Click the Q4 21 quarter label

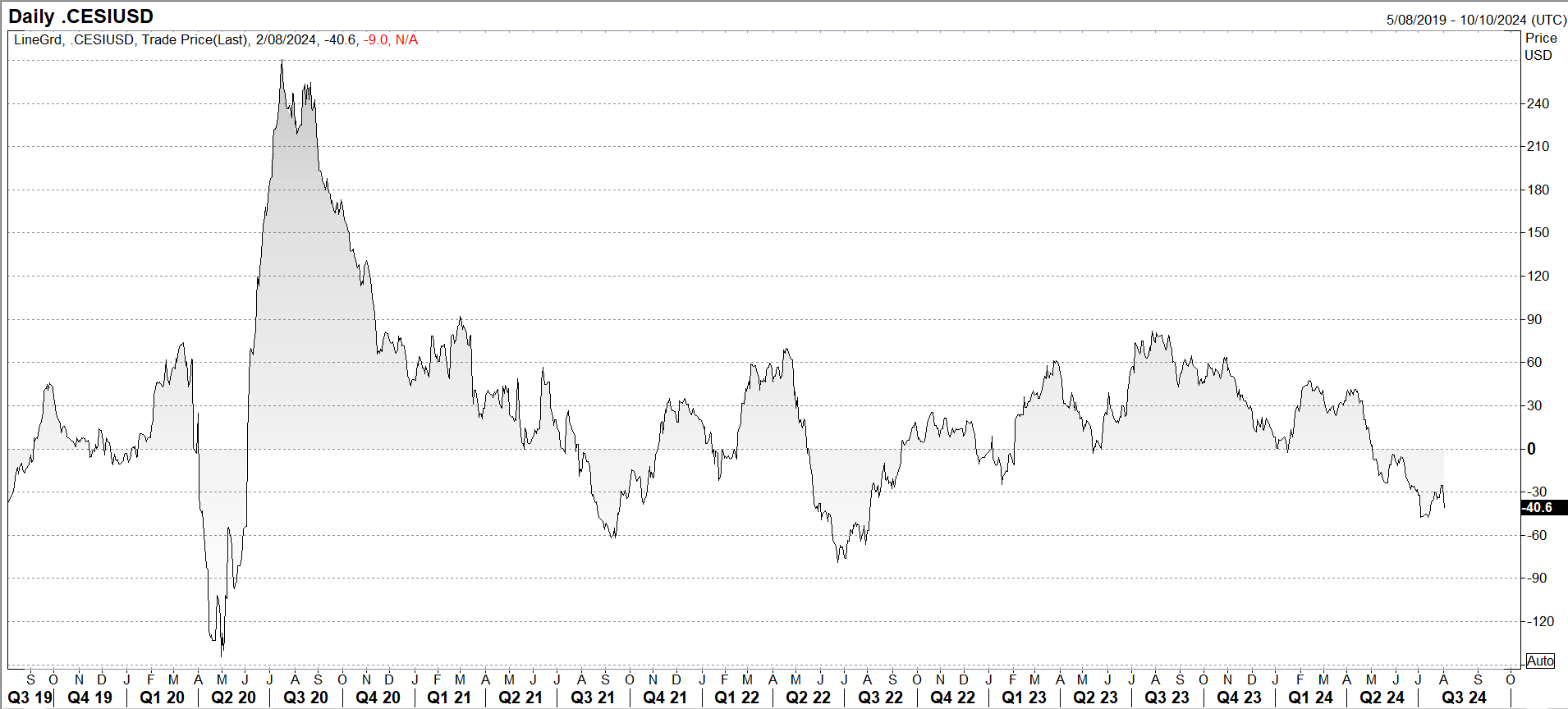[x=665, y=698]
